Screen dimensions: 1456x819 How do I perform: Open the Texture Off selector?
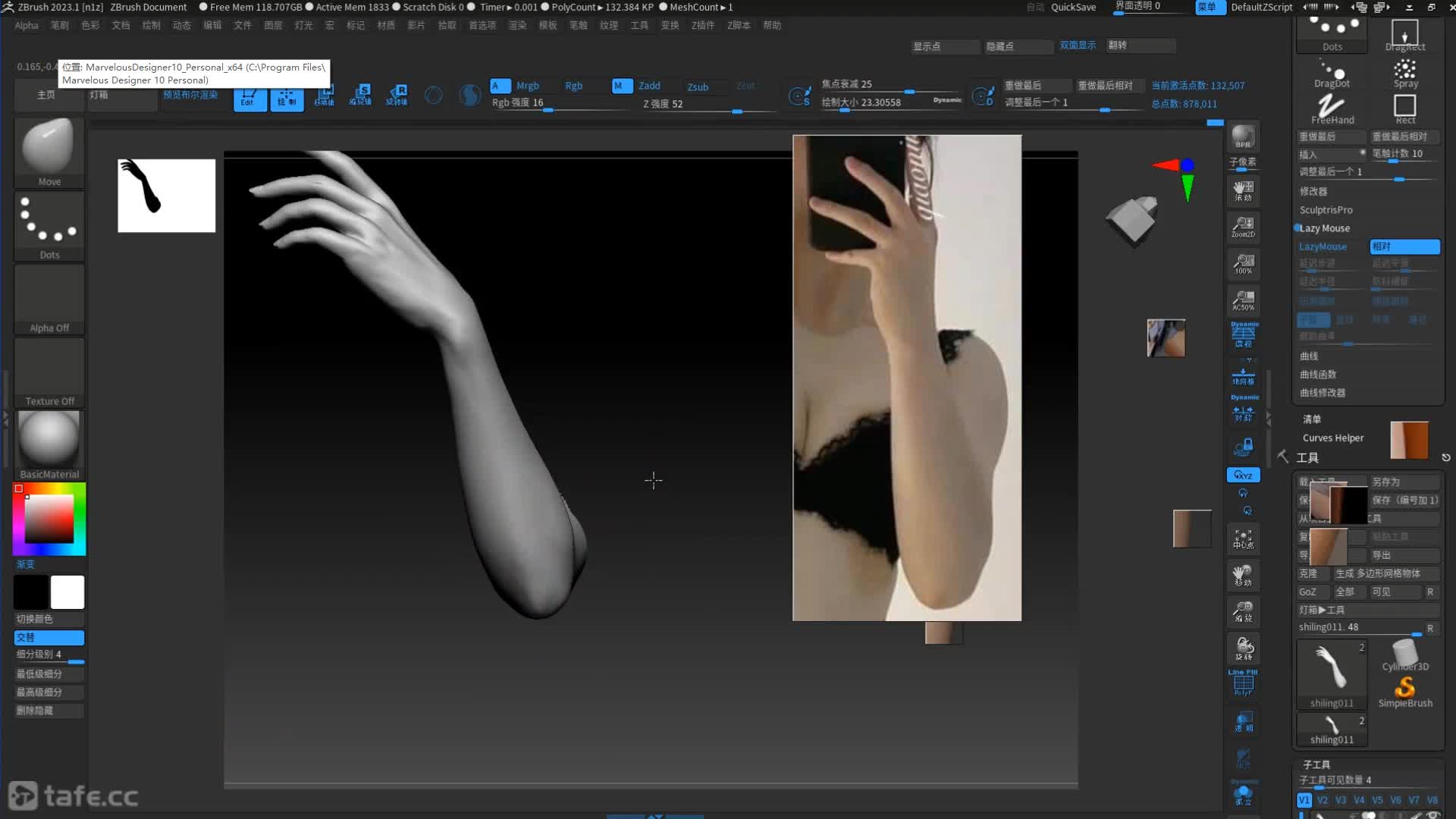tap(49, 372)
